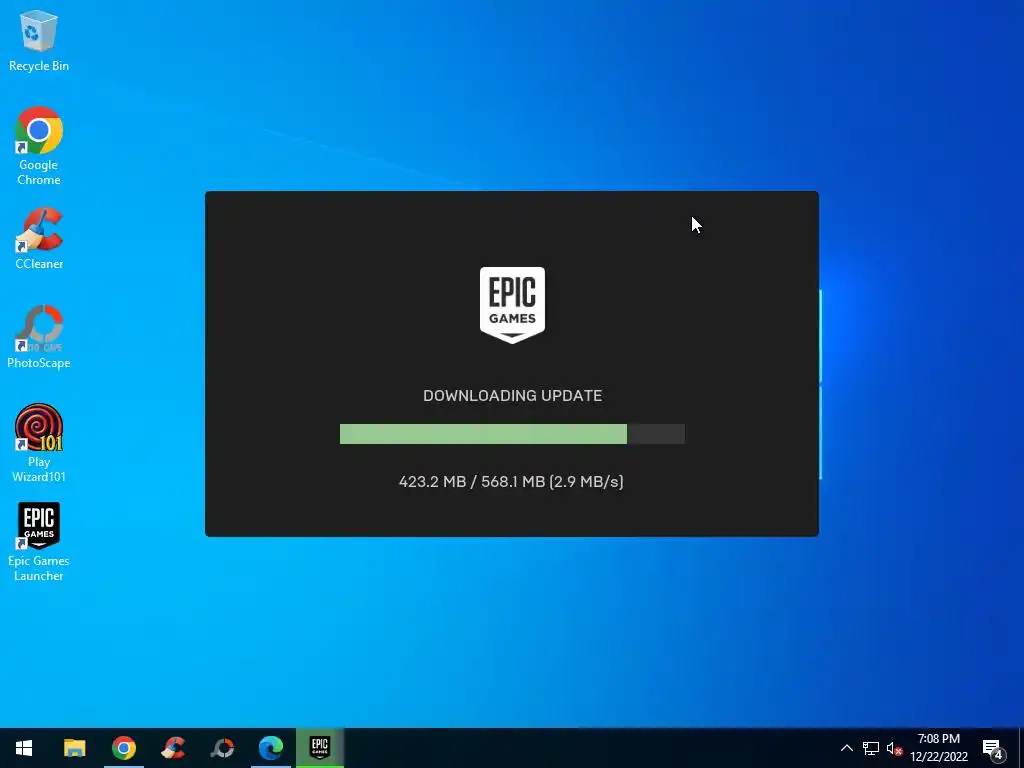This screenshot has height=768, width=1024.
Task: Click the muted volume tray icon
Action: [894, 748]
